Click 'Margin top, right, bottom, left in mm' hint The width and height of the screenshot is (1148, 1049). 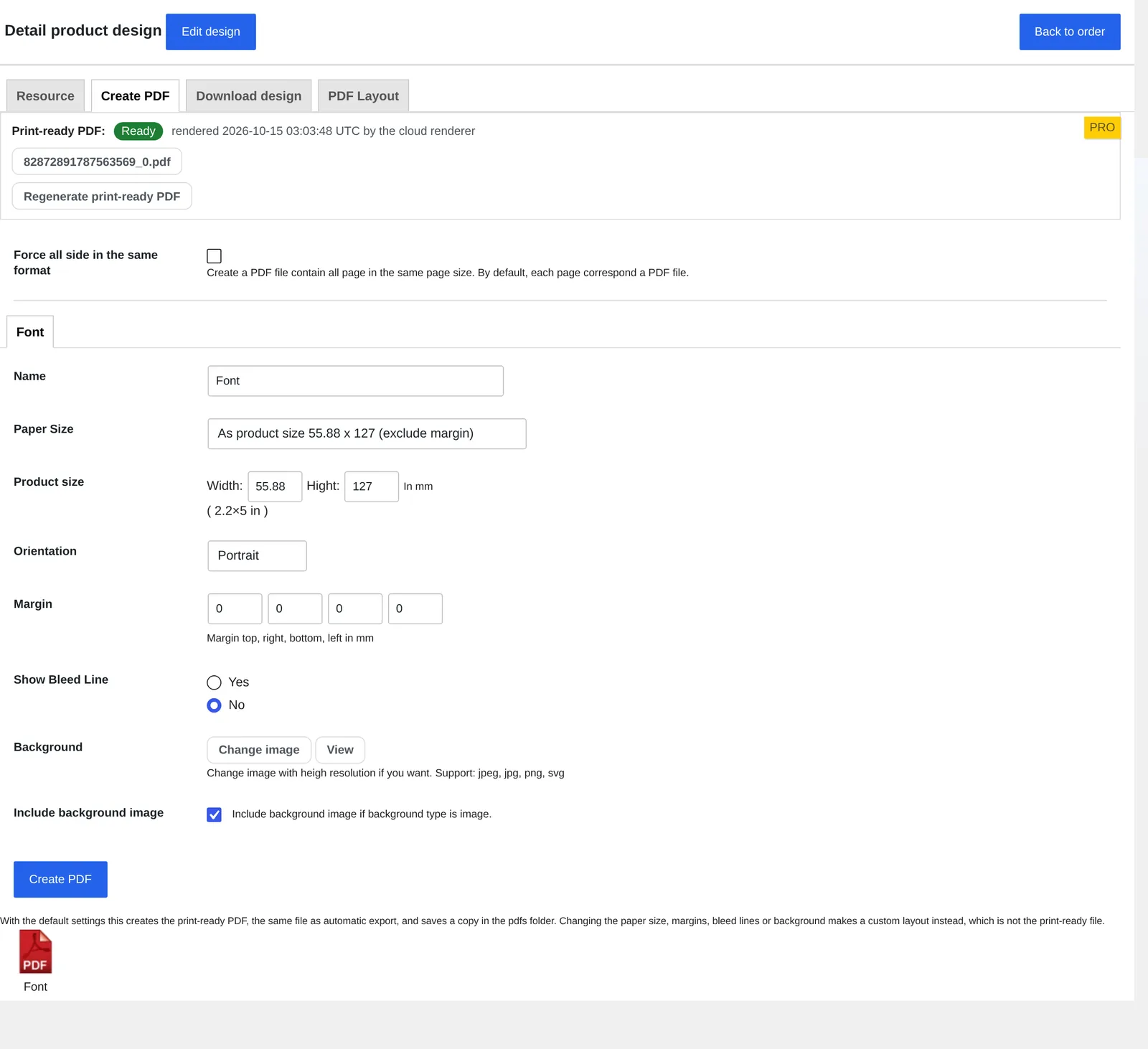[290, 638]
